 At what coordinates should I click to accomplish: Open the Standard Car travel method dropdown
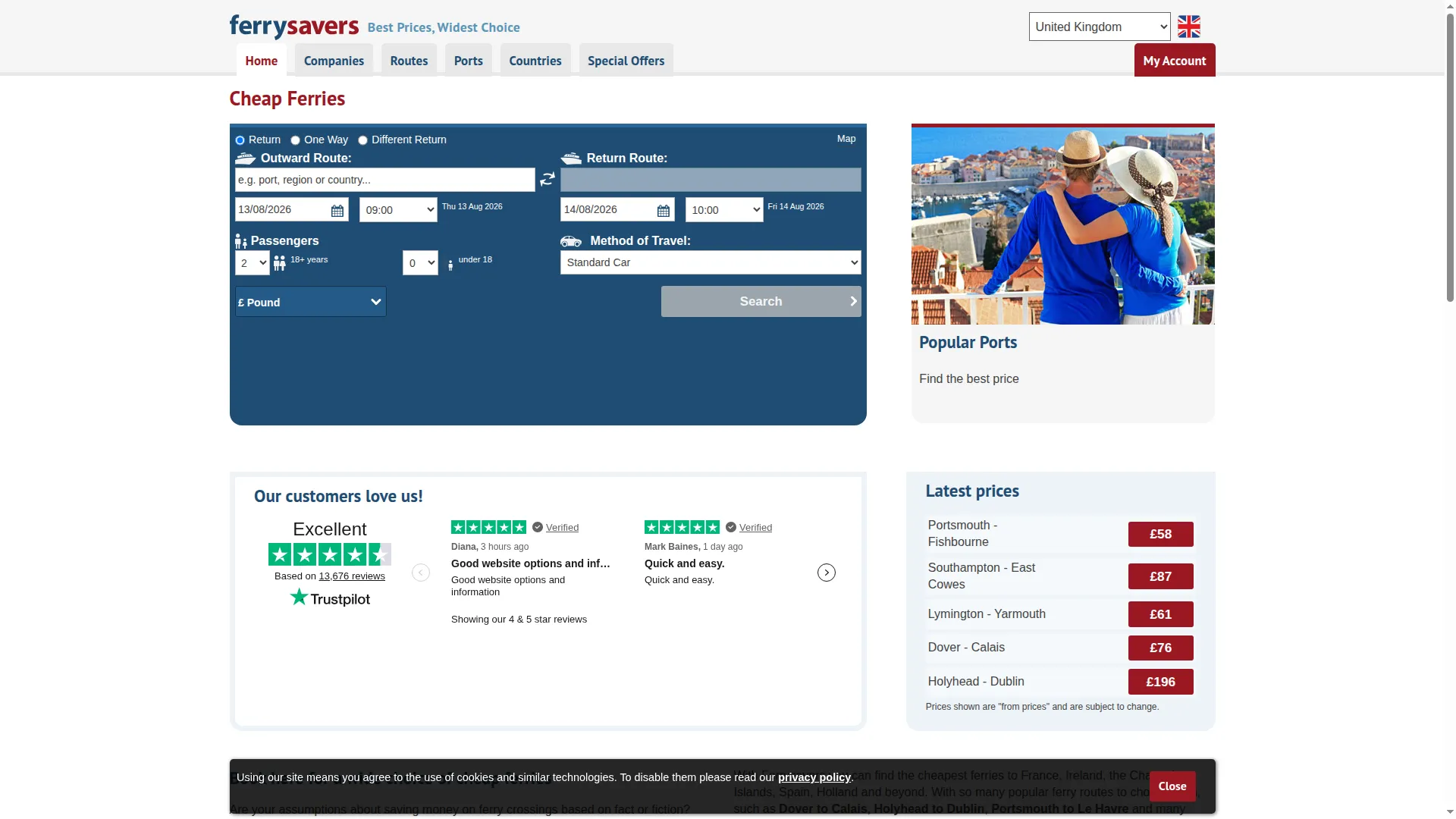click(x=711, y=262)
